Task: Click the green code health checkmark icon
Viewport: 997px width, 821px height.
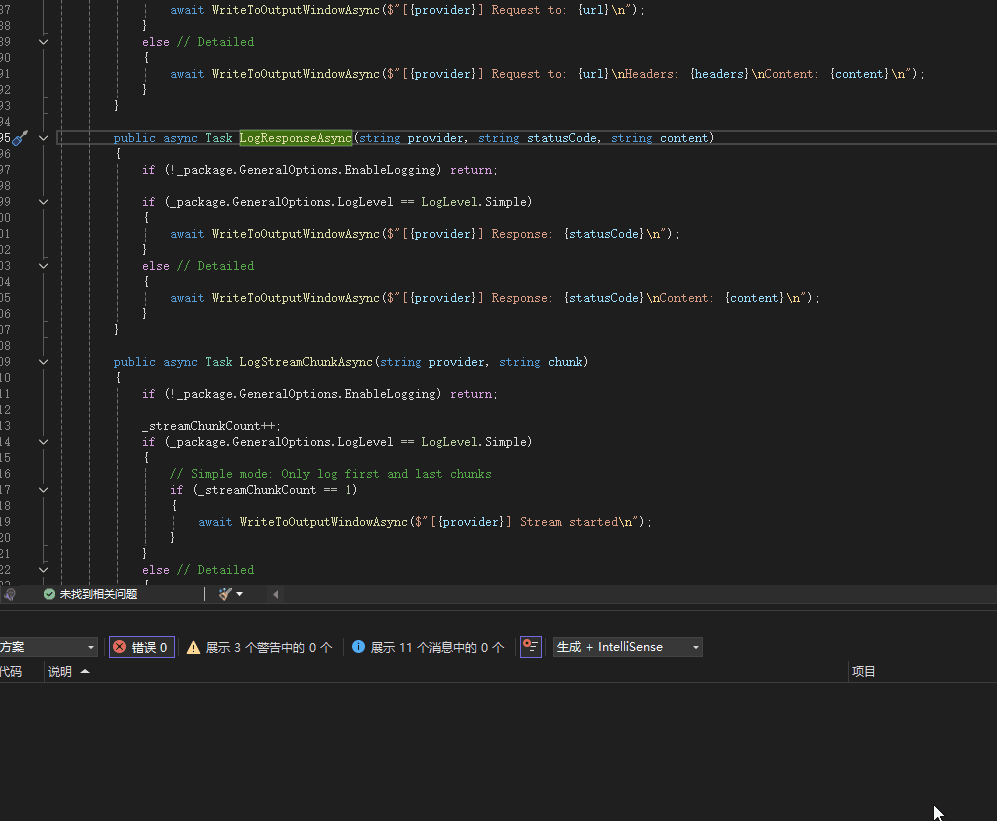Action: [49, 593]
